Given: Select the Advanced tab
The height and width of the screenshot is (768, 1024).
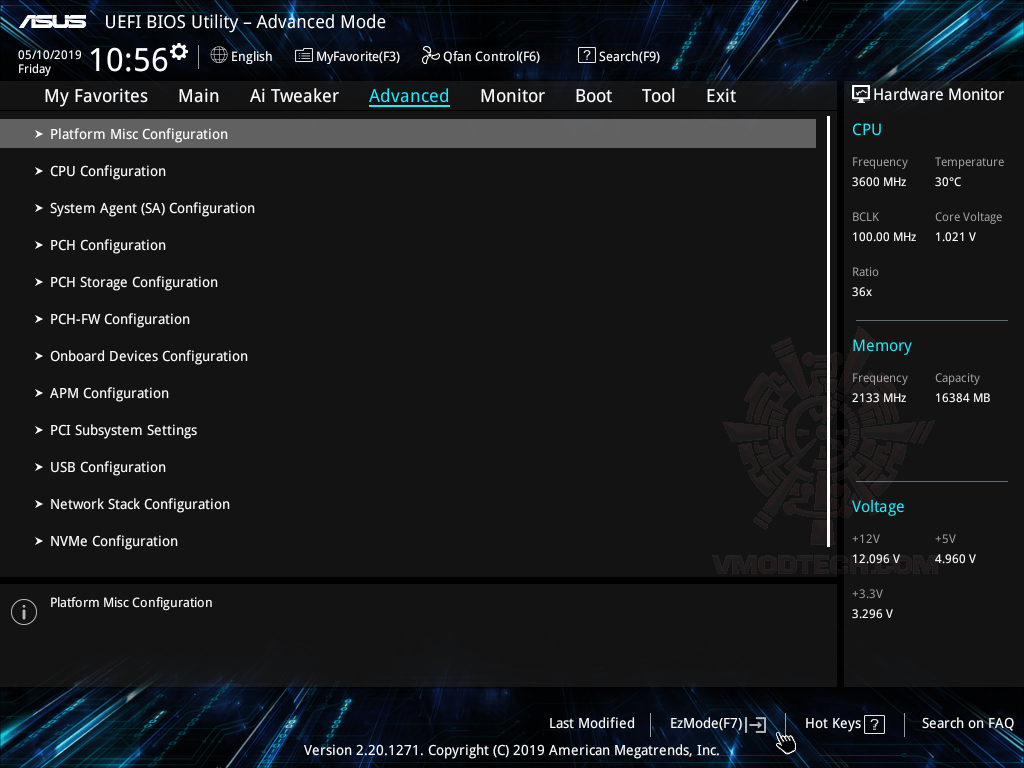Looking at the screenshot, I should click(x=409, y=96).
